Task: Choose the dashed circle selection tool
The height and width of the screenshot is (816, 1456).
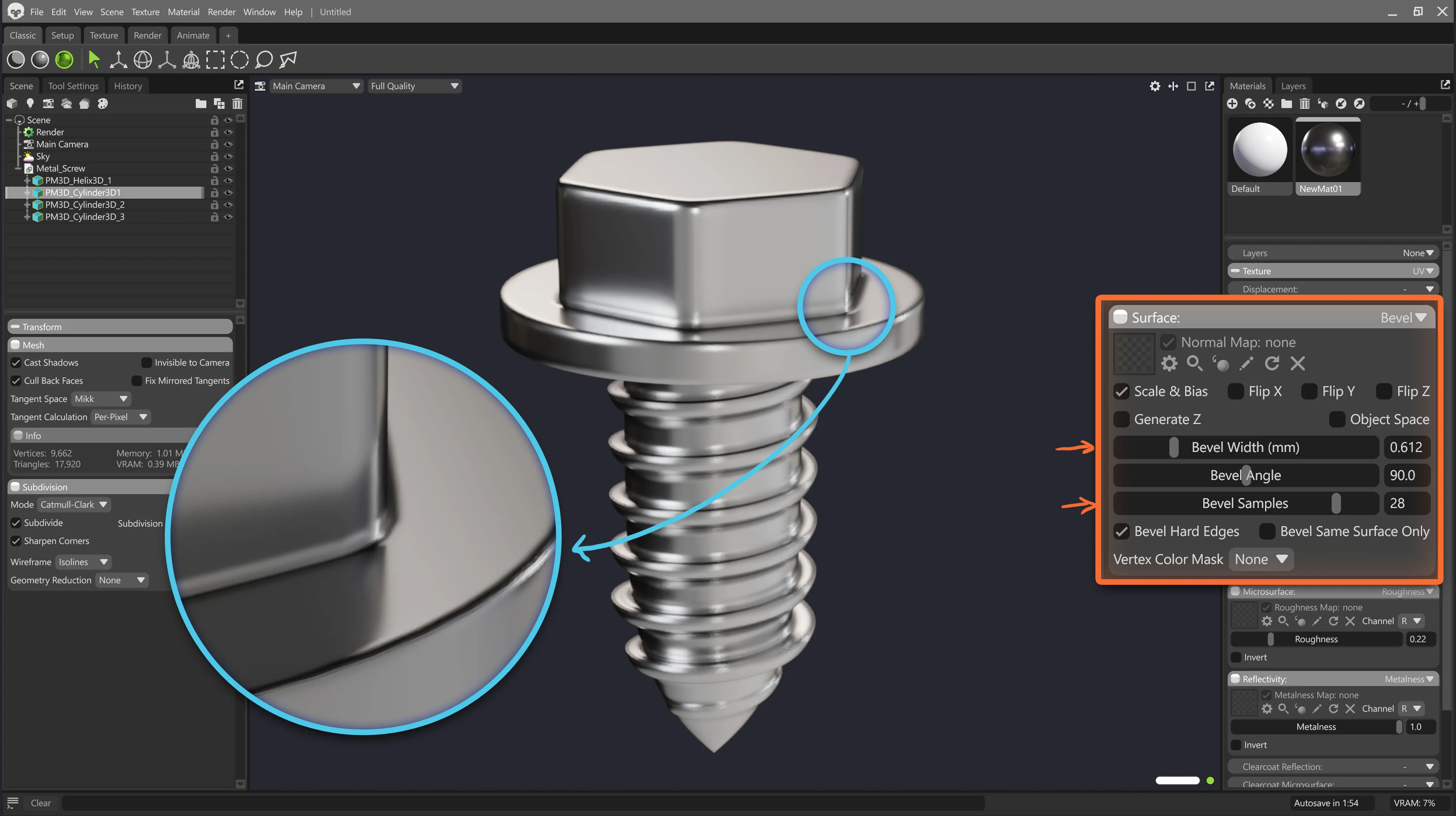Action: tap(239, 59)
